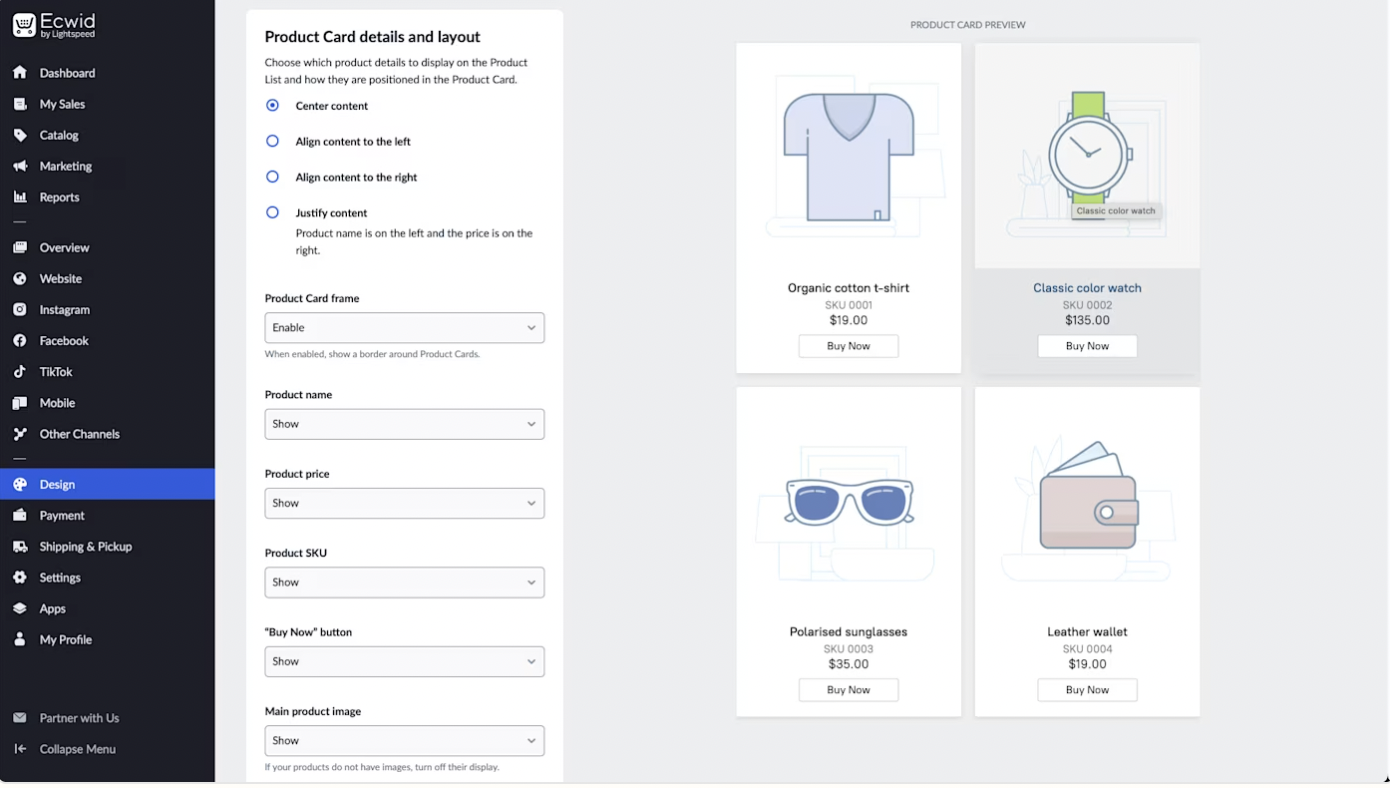The width and height of the screenshot is (1390, 788).
Task: Open the Product Card frame dropdown
Action: pyautogui.click(x=404, y=328)
